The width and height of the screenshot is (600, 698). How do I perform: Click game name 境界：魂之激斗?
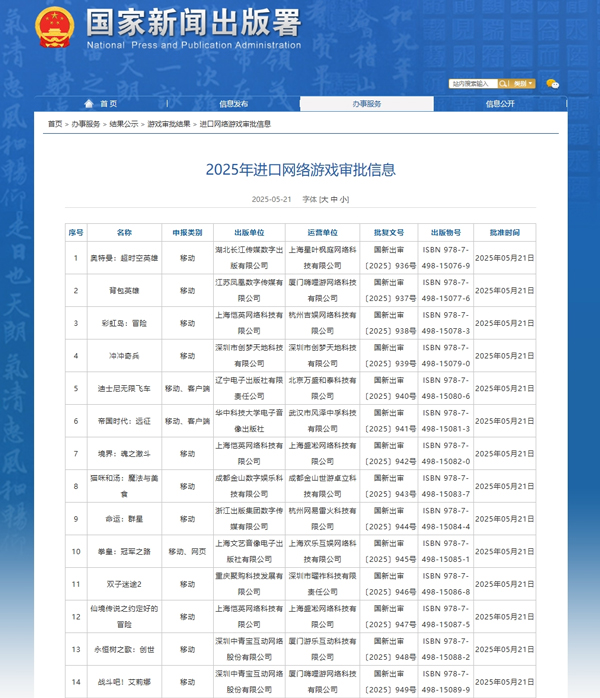[124, 454]
